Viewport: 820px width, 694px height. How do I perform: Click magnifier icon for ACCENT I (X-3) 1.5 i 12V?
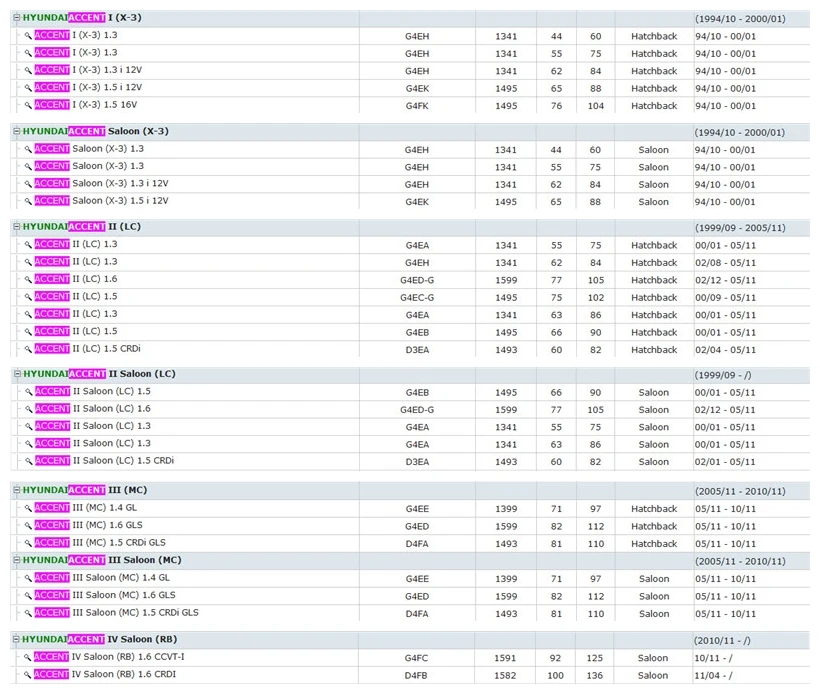coord(28,88)
